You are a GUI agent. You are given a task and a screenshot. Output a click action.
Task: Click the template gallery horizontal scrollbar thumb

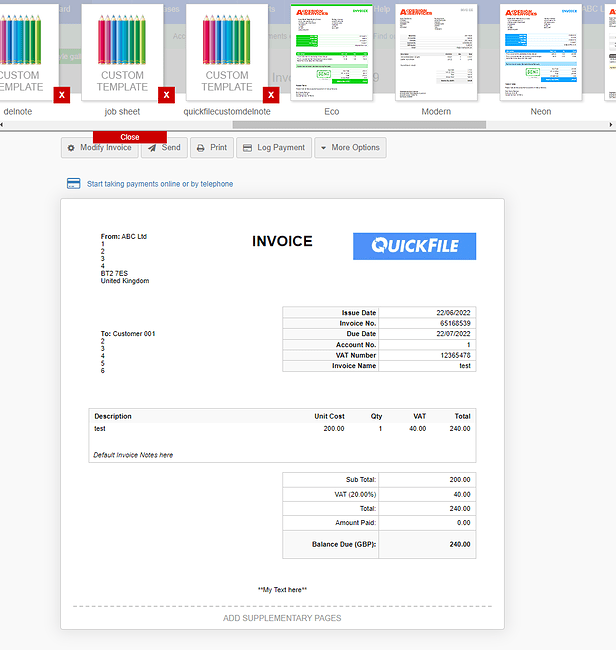pos(359,125)
